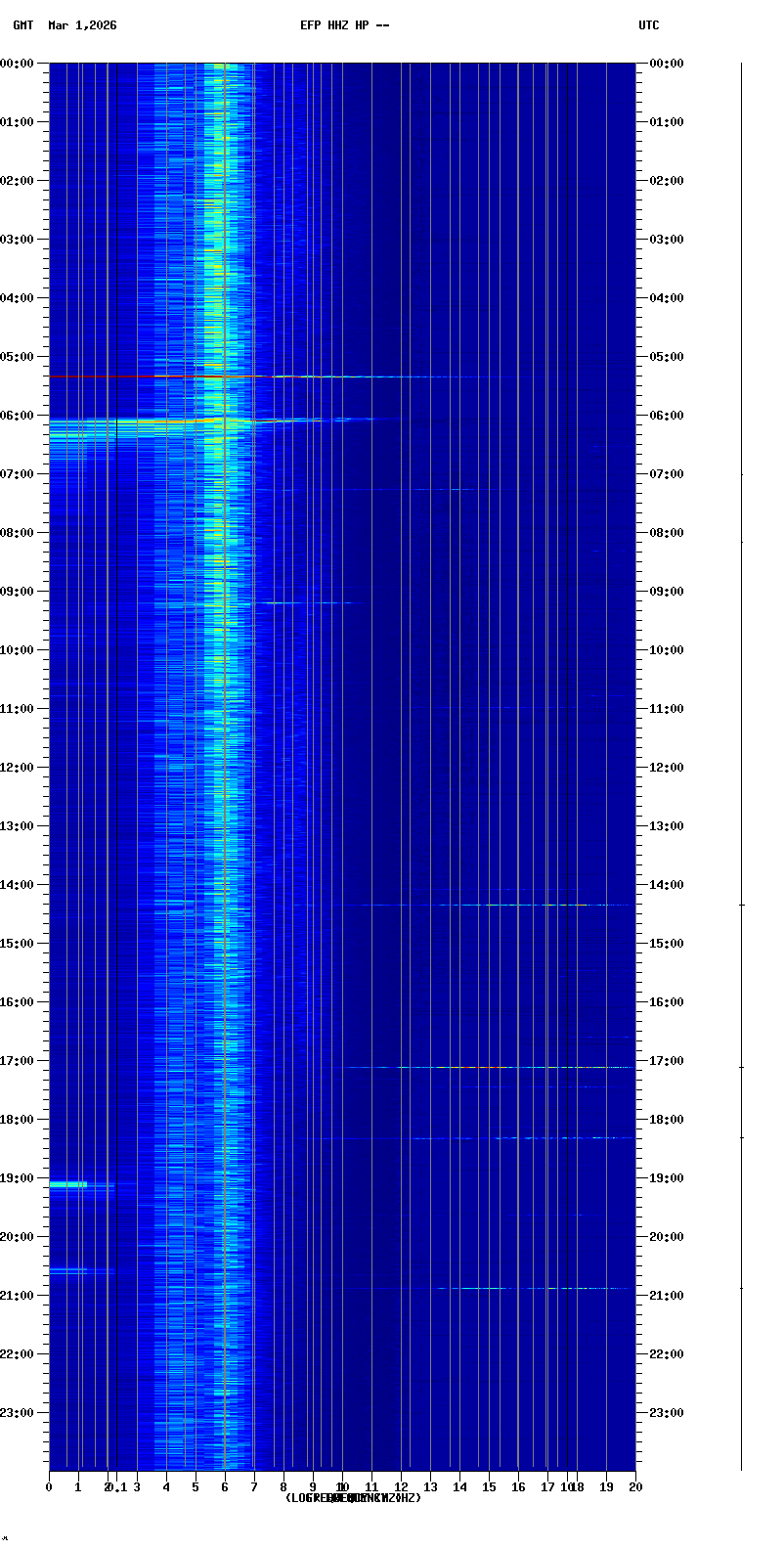
Task: Click the 12:00 label on right axis
Action: coord(667,768)
